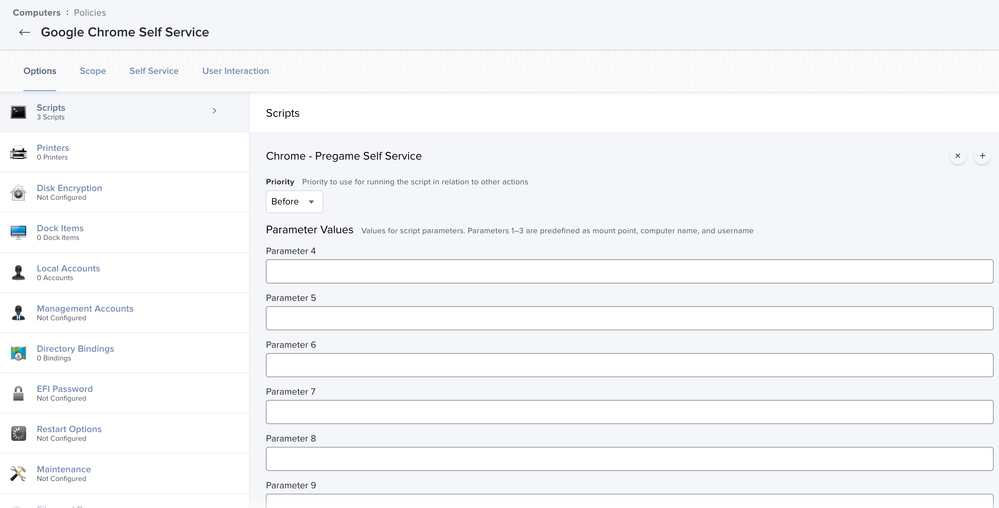
Task: Click the 'Chrome - Pregame Self Service' script title
Action: tap(343, 156)
